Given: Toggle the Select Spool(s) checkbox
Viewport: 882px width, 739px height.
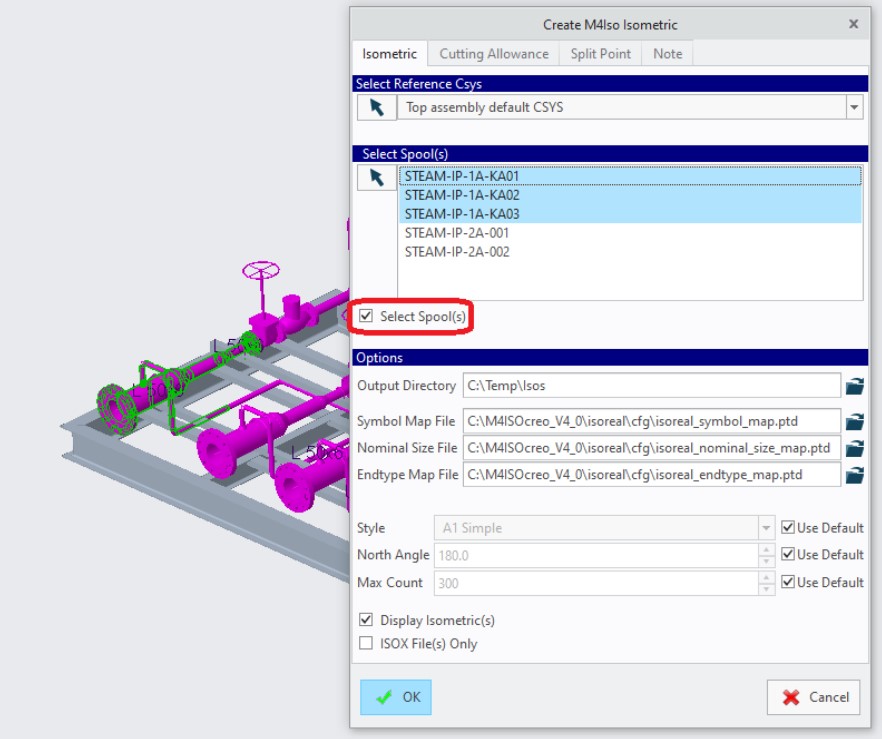Looking at the screenshot, I should click(366, 316).
